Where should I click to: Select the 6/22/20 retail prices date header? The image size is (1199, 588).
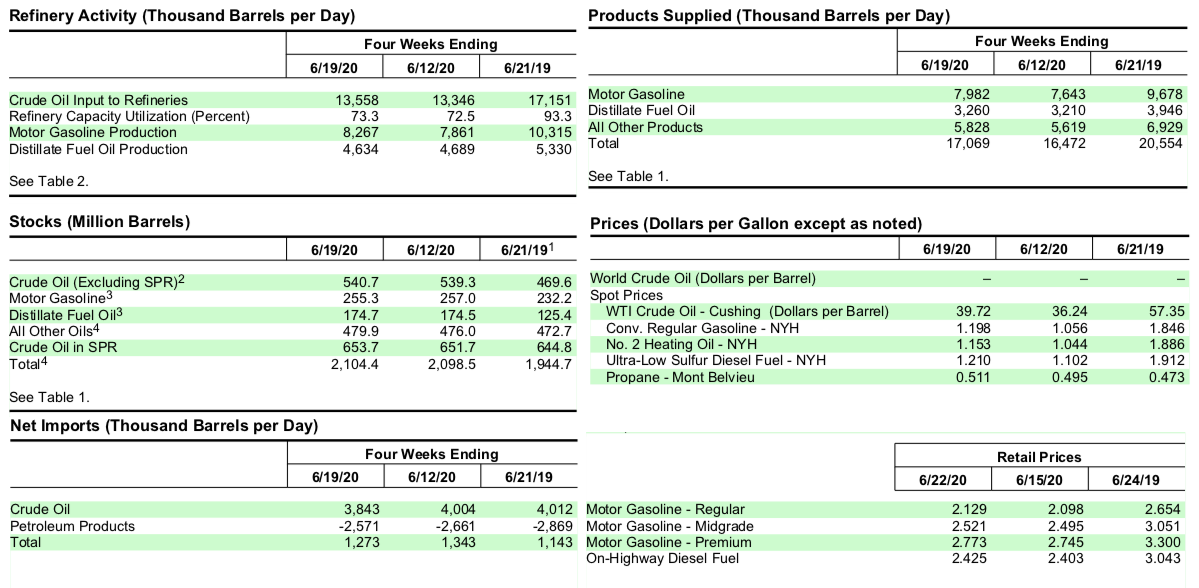click(942, 481)
